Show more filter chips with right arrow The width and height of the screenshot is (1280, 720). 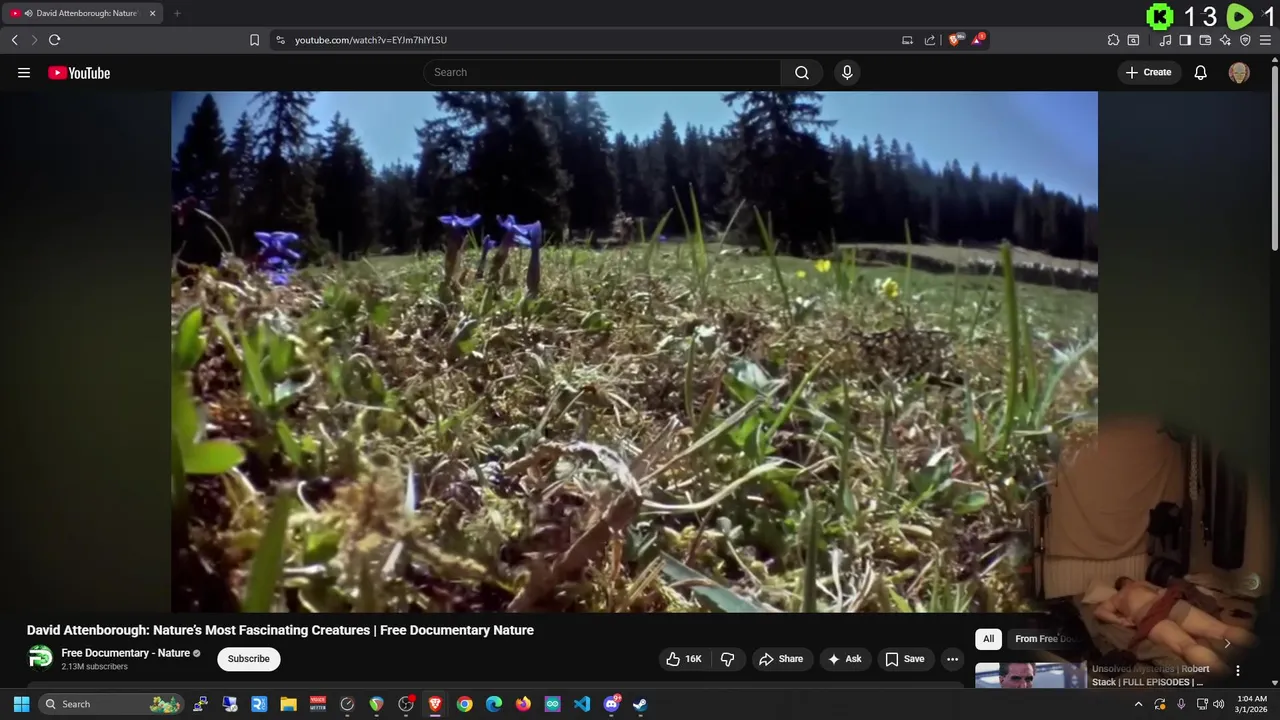1227,643
